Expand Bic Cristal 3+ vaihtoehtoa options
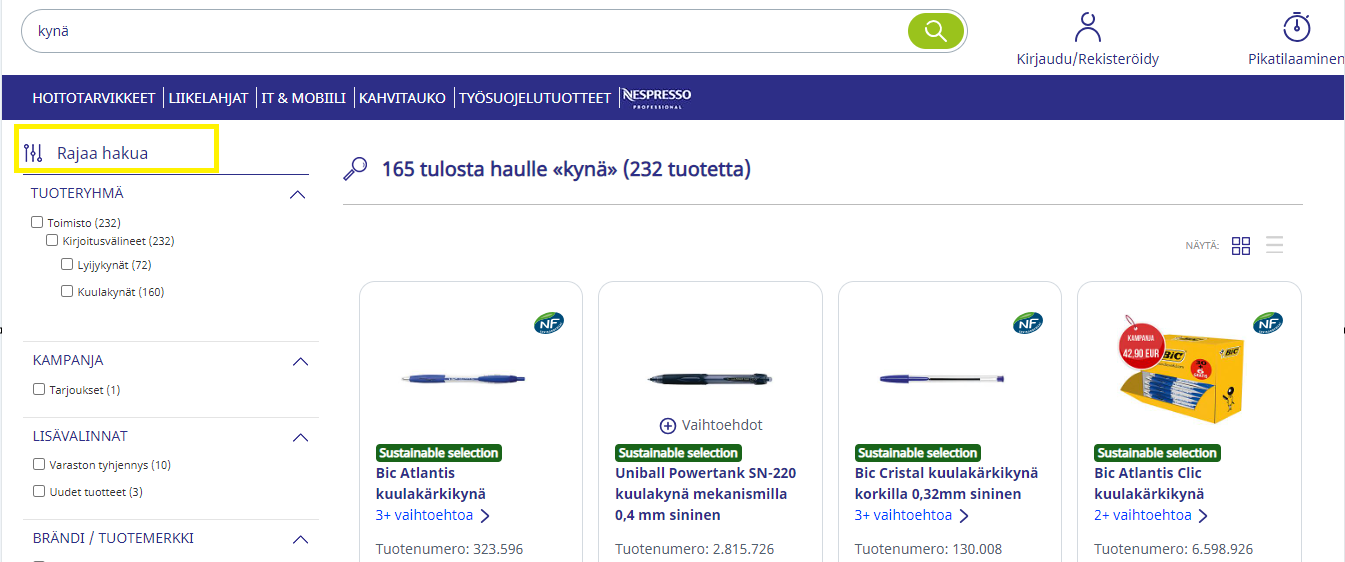 tap(912, 515)
